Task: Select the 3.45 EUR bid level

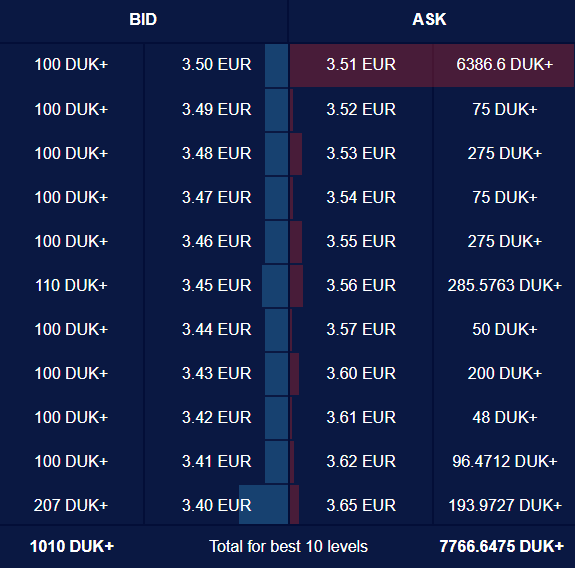Action: click(x=217, y=285)
